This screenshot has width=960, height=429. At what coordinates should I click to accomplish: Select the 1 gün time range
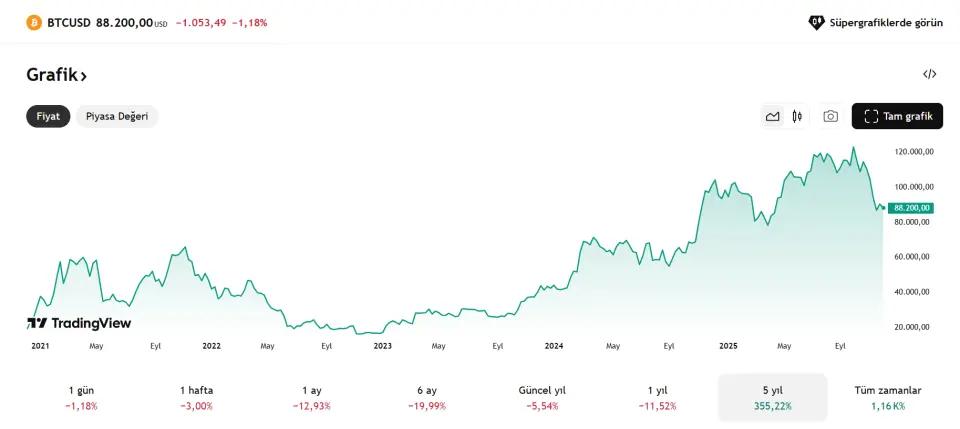pyautogui.click(x=82, y=397)
